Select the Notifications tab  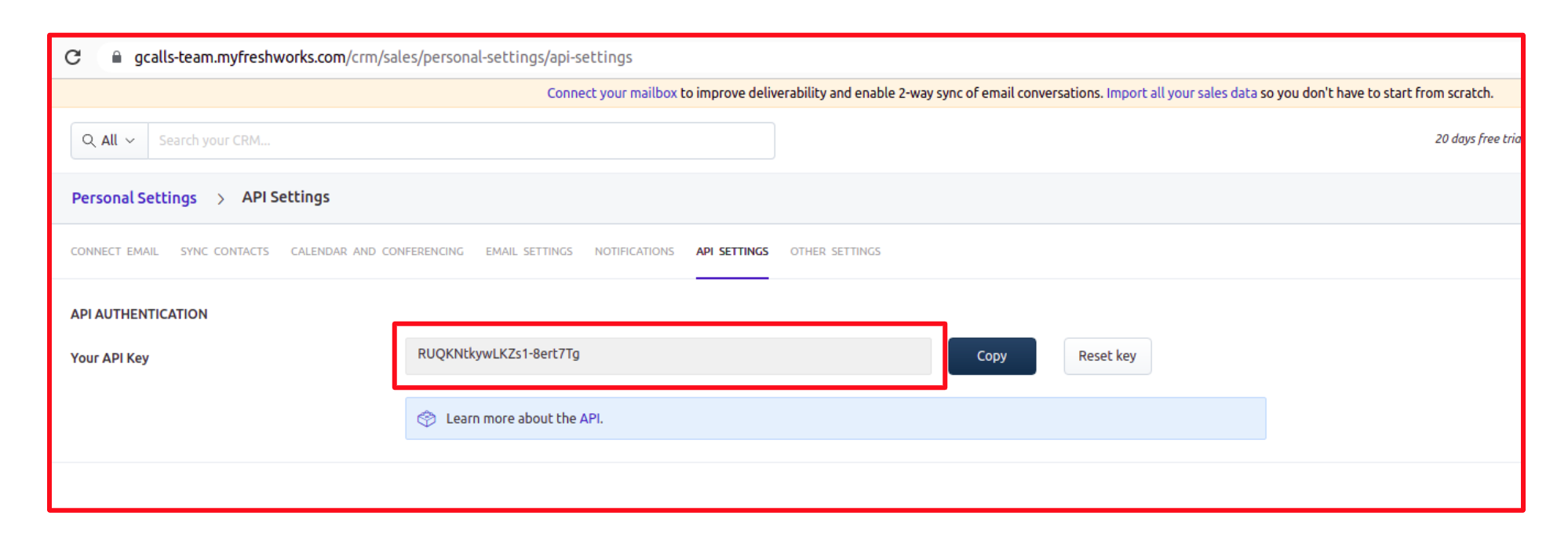coord(634,252)
